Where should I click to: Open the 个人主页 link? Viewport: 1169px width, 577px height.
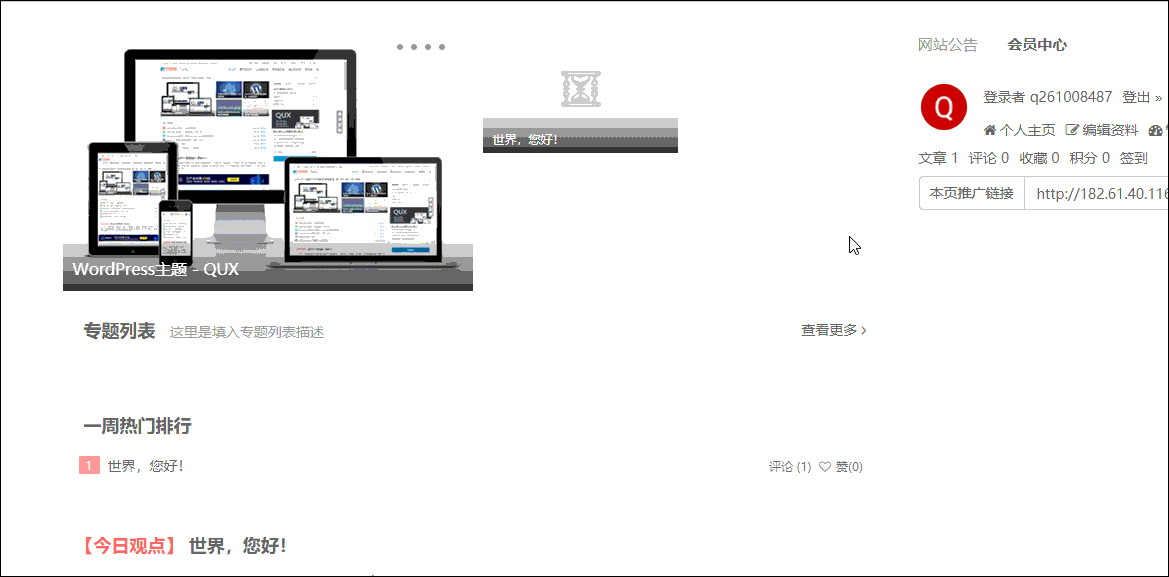click(1027, 130)
